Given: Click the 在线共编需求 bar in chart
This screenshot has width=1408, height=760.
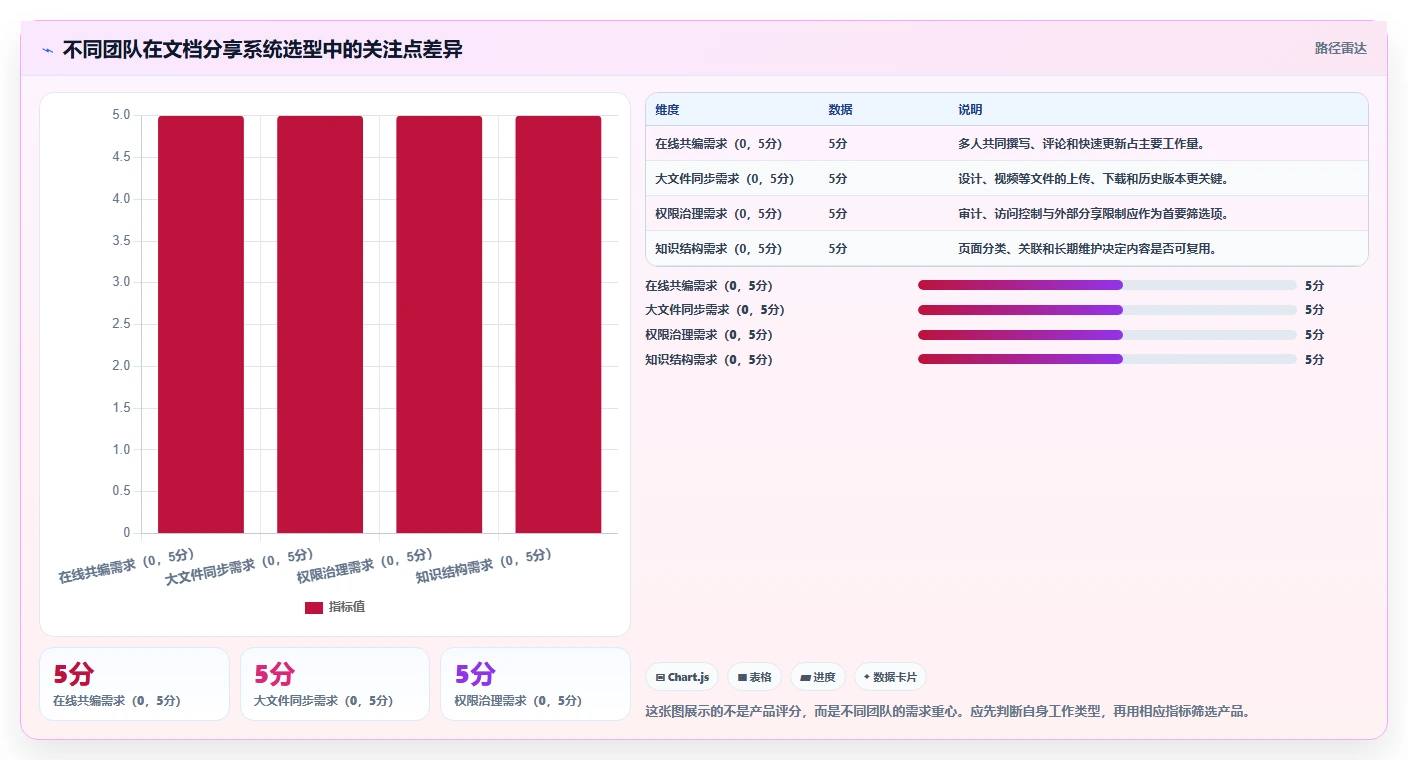Looking at the screenshot, I should tap(201, 324).
